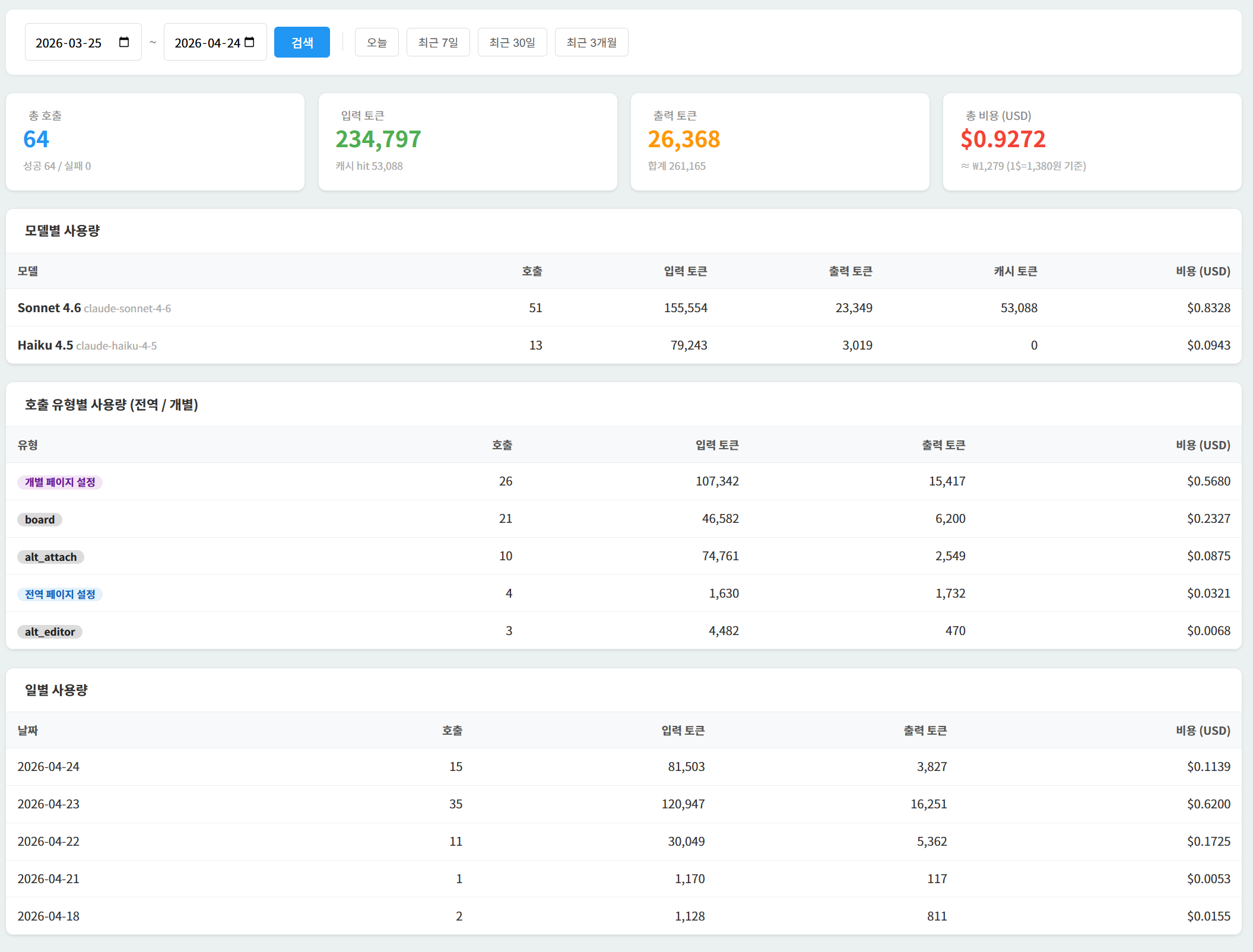Click the 총 호출 summary card

pos(155,141)
